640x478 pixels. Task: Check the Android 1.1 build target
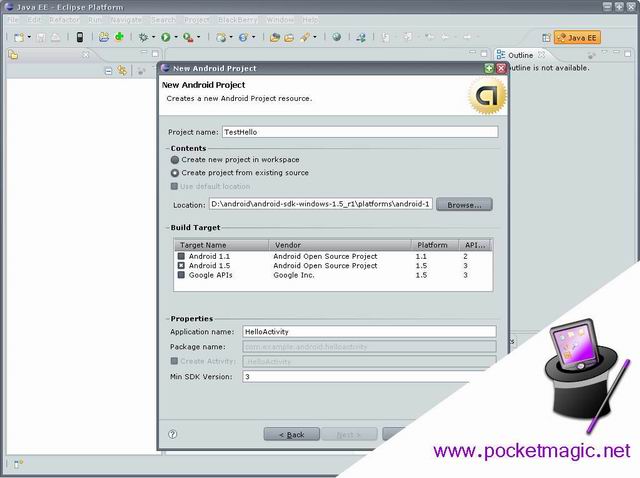tap(181, 256)
